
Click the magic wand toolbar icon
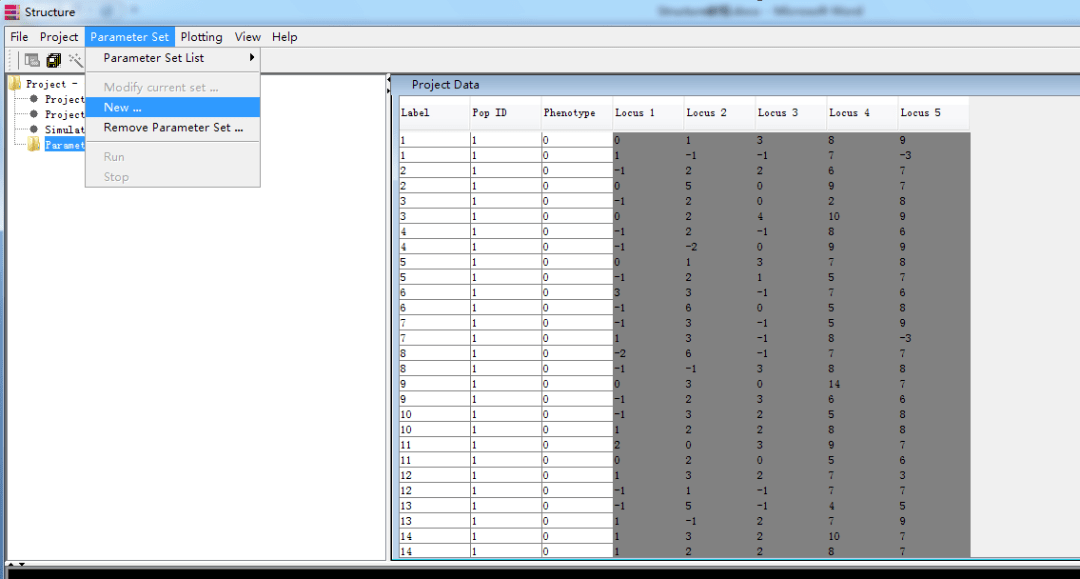tap(75, 60)
